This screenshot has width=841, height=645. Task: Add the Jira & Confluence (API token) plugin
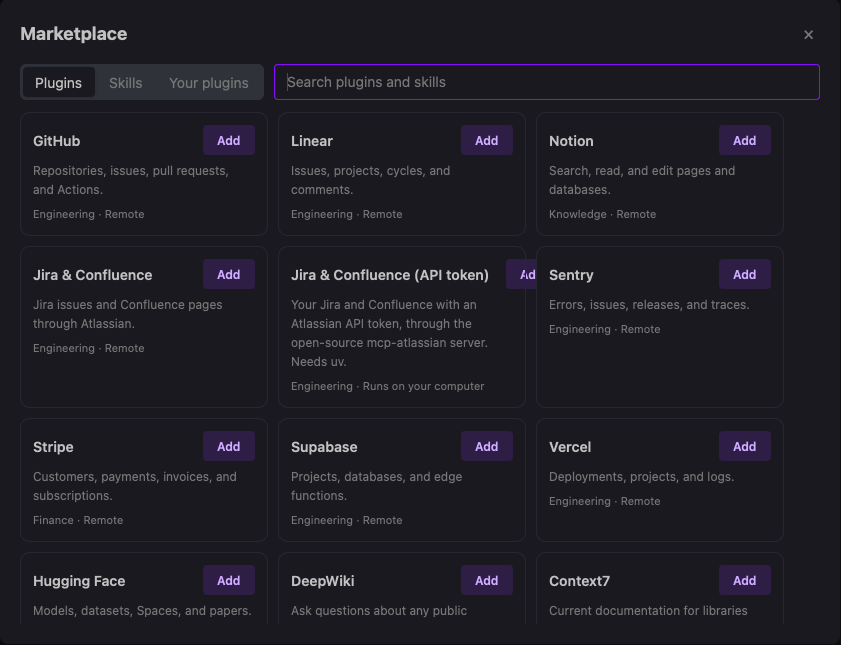[521, 275]
